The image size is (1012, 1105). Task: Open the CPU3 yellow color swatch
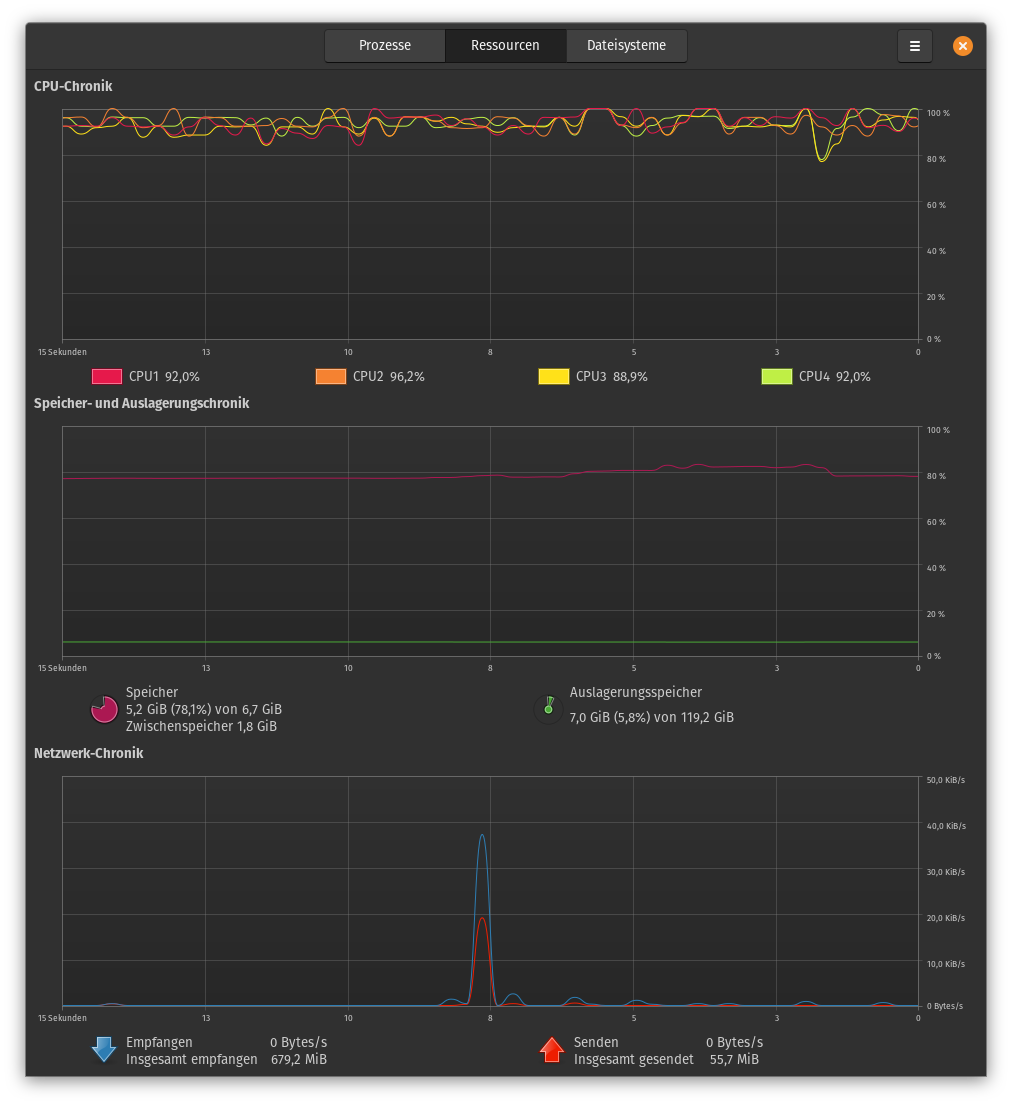pos(554,376)
